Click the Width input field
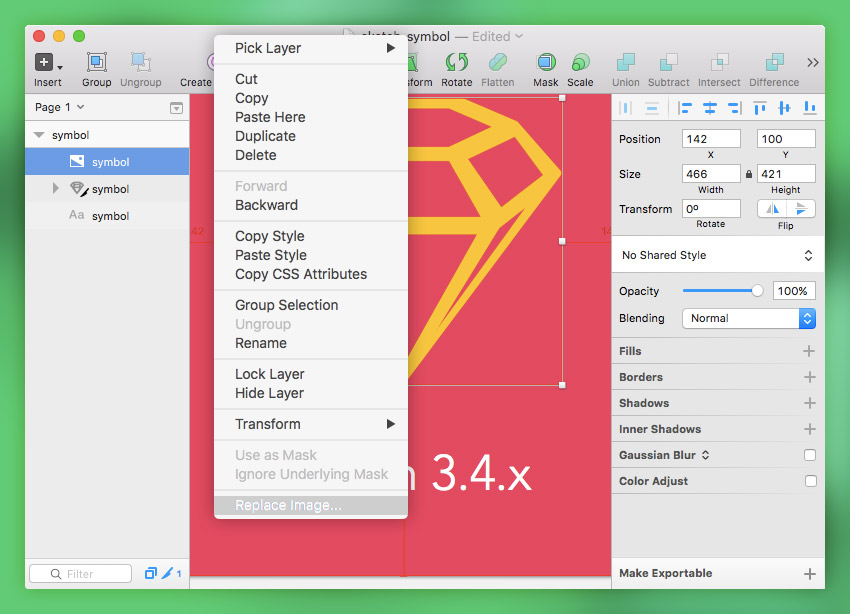Image resolution: width=850 pixels, height=614 pixels. tap(711, 174)
